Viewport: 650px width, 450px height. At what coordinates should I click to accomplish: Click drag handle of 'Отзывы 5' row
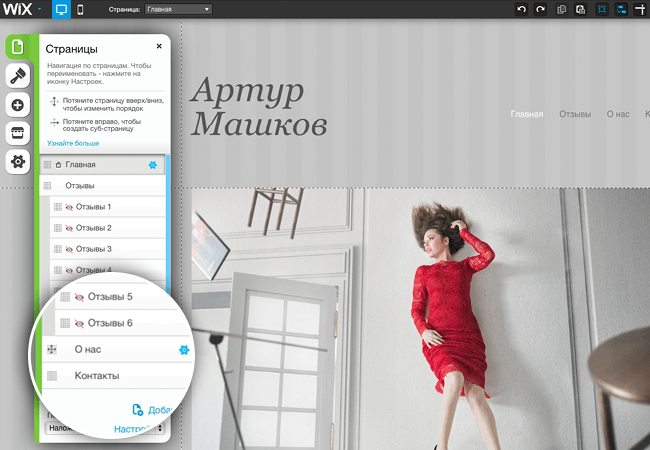pyautogui.click(x=65, y=297)
